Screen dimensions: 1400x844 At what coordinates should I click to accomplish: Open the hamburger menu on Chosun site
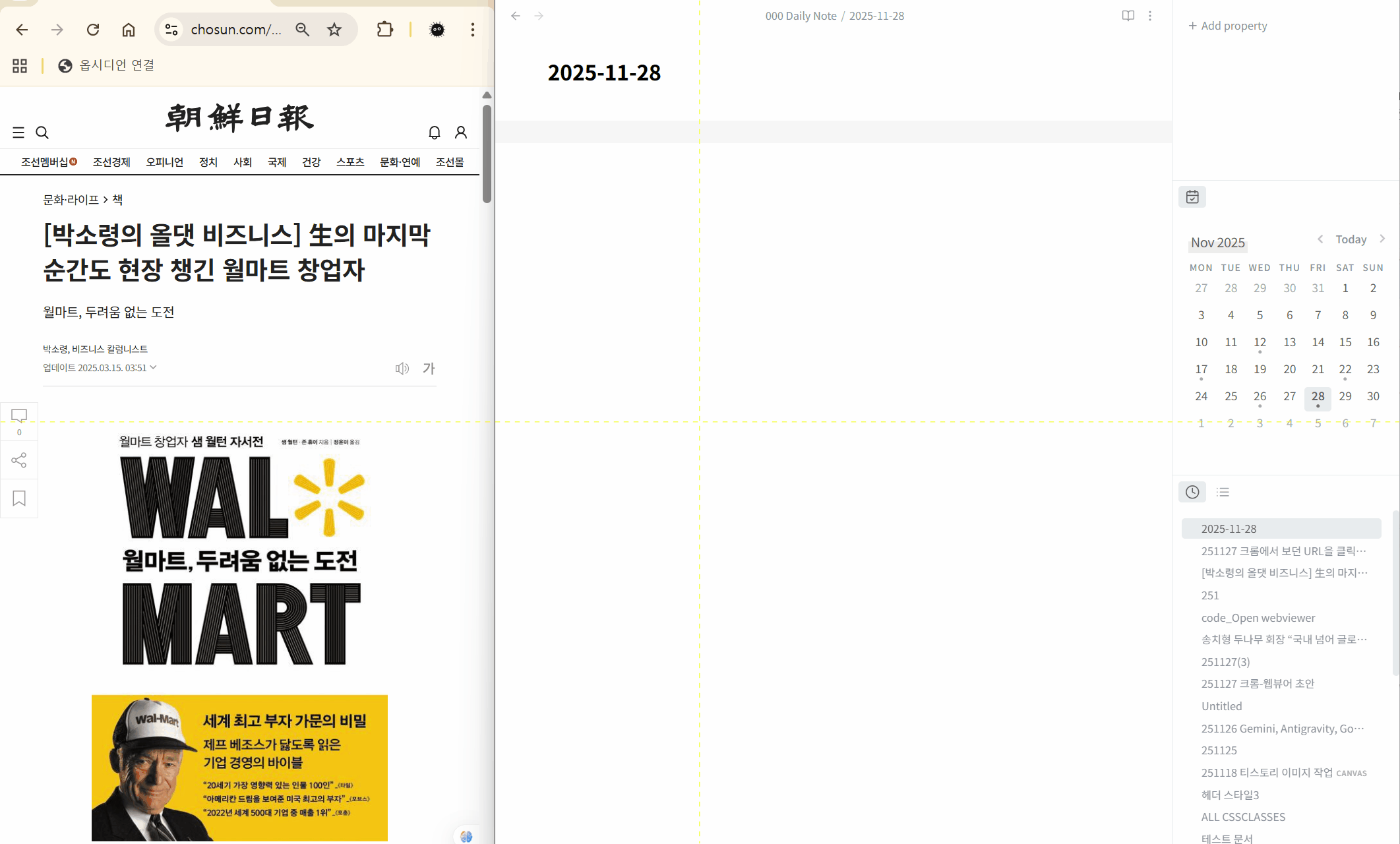coord(18,133)
